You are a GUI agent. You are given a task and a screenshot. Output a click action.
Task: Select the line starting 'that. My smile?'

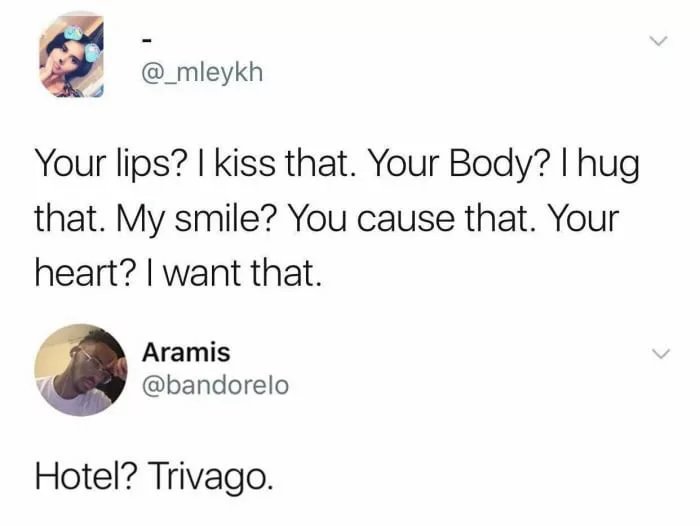[327, 219]
